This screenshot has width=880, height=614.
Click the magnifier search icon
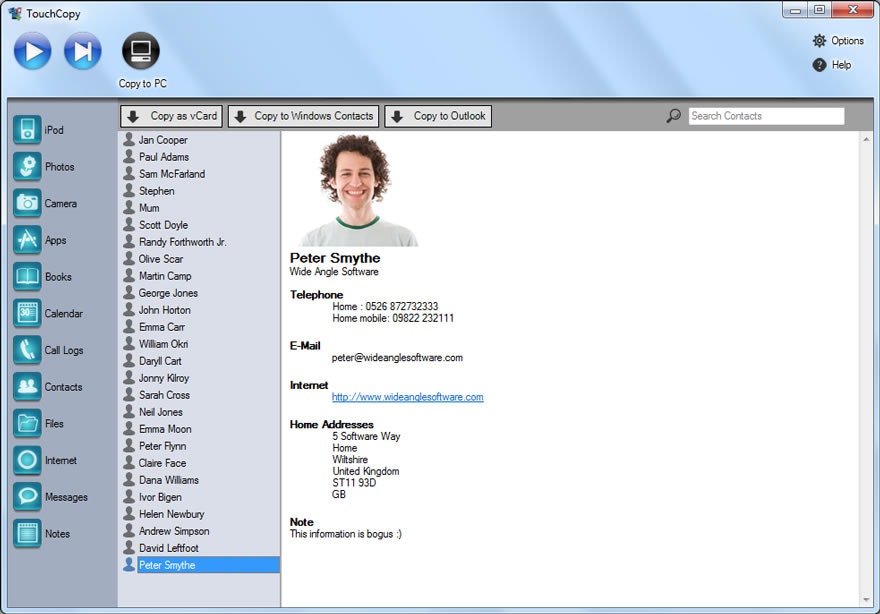click(673, 116)
